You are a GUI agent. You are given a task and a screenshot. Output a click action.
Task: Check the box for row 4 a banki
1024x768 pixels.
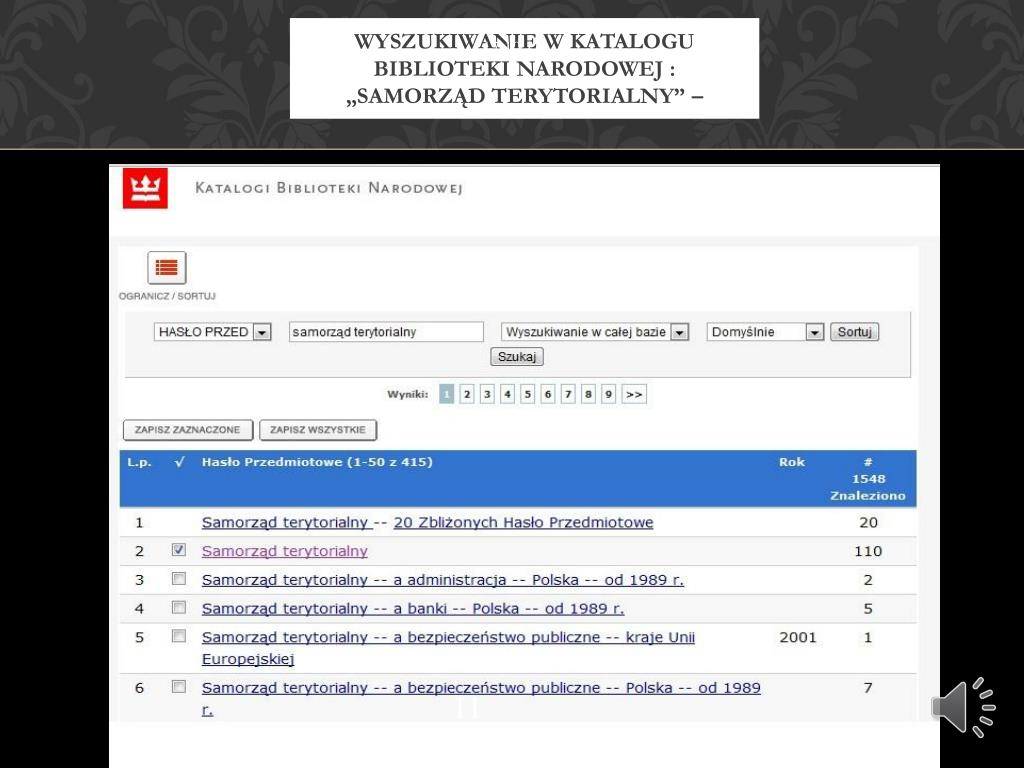178,607
